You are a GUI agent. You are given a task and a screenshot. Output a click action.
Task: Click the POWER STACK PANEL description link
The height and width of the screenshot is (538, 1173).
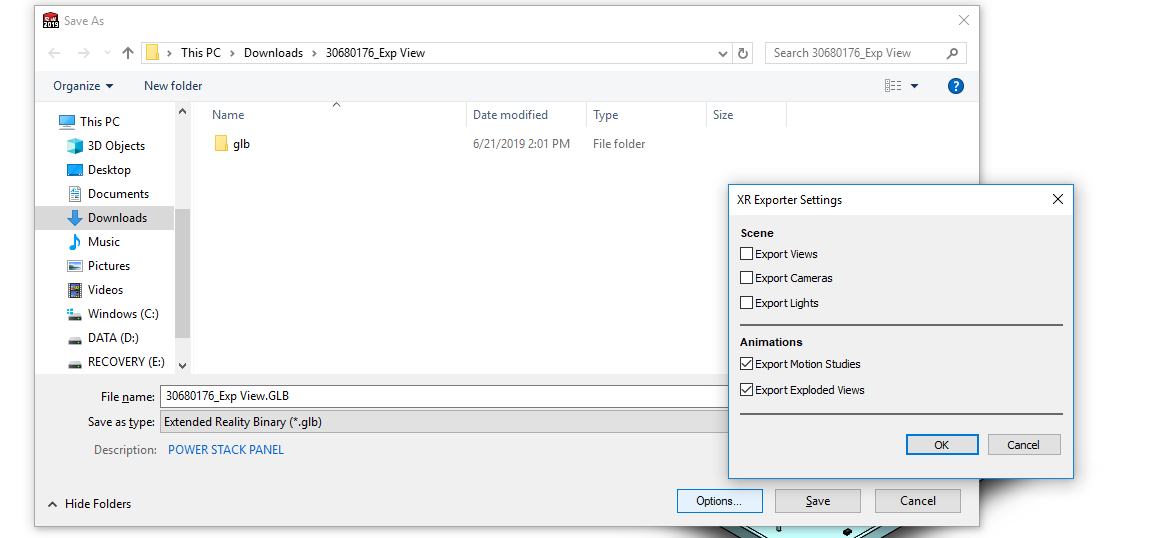click(226, 450)
